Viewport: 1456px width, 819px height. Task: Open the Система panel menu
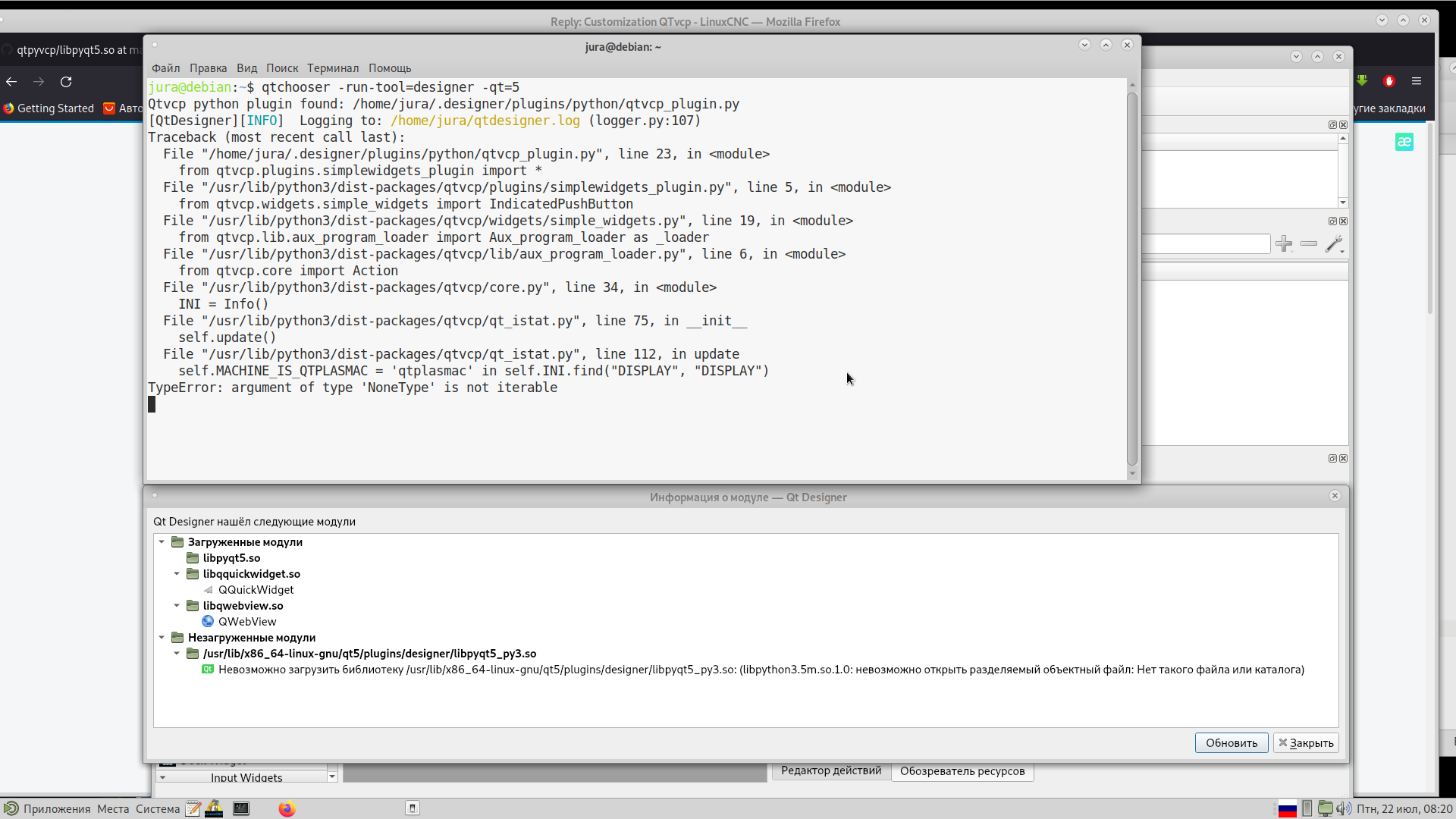(x=158, y=809)
